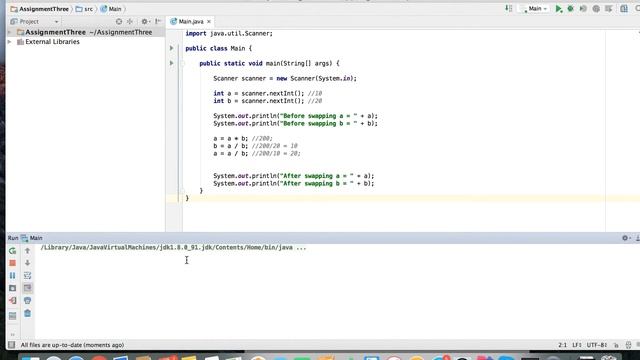Viewport: 640px width, 360px height.
Task: Rerun Main in the Run panel
Action: pyautogui.click(x=13, y=251)
